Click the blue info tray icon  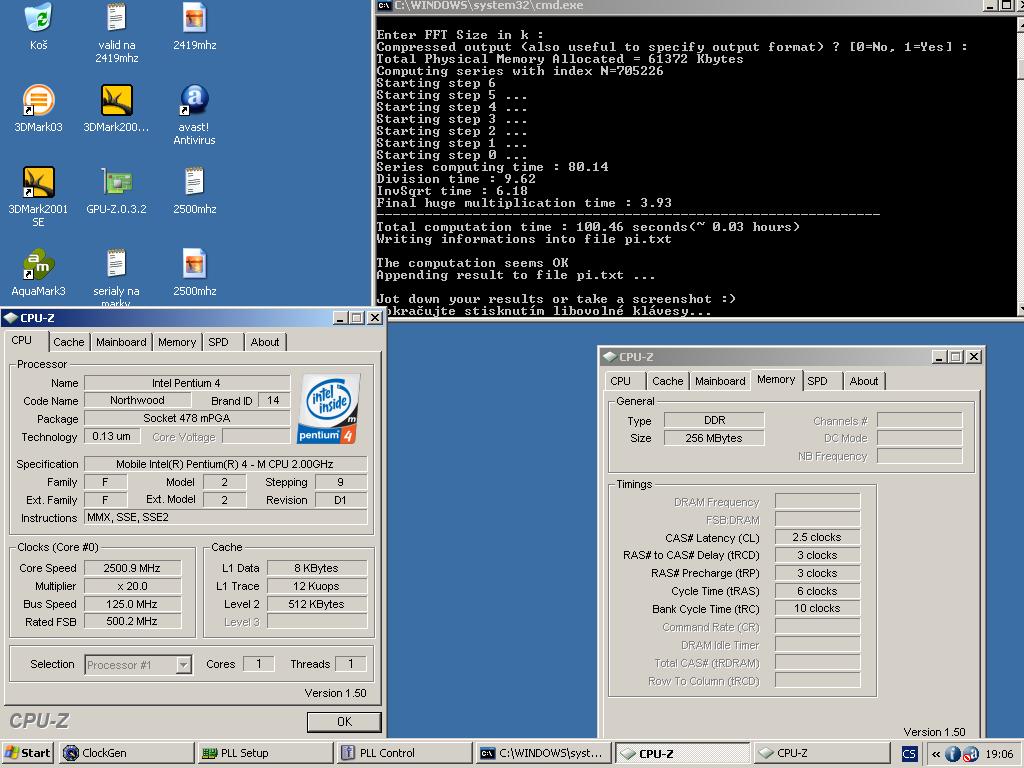pos(953,754)
